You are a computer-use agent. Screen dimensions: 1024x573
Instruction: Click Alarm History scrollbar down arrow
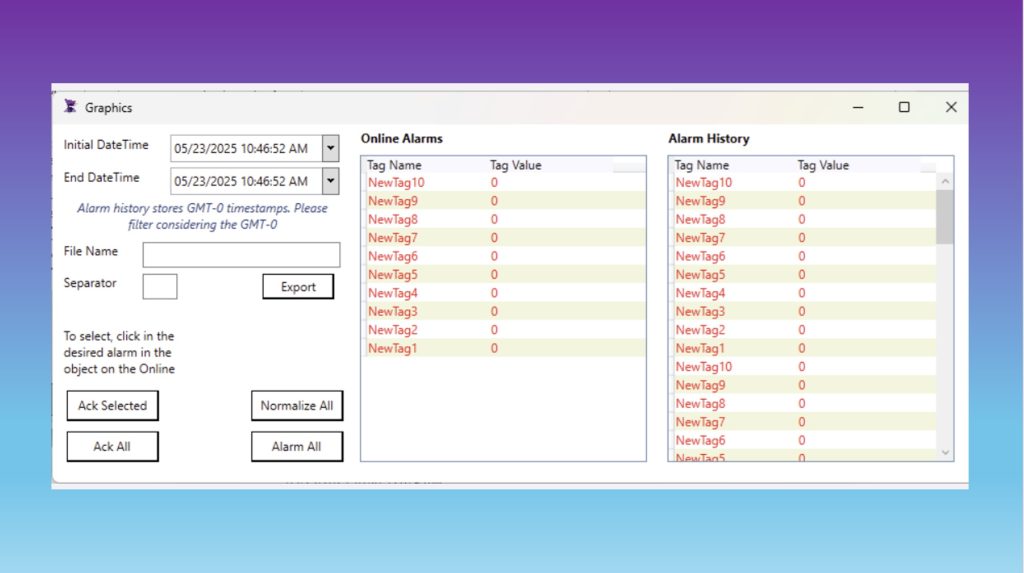point(945,452)
